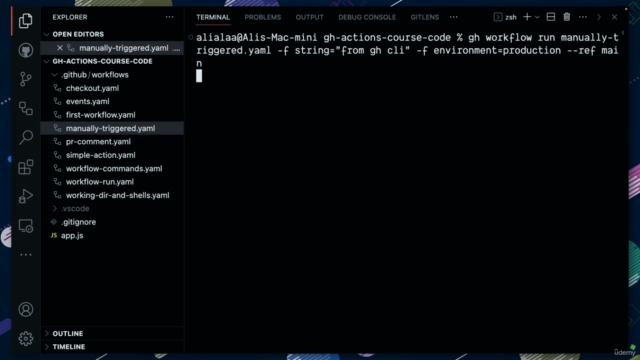The image size is (640, 360).
Task: Click the terminal command line text
Action: point(407,51)
